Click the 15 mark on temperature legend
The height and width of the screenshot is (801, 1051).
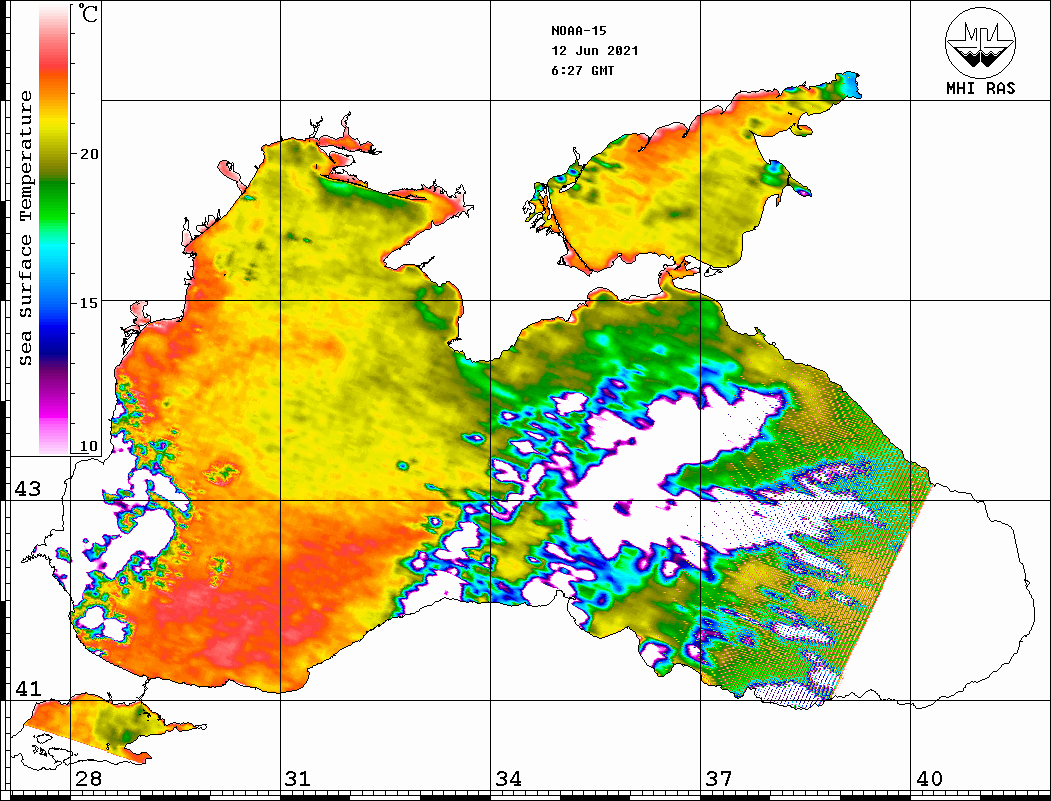(x=89, y=303)
